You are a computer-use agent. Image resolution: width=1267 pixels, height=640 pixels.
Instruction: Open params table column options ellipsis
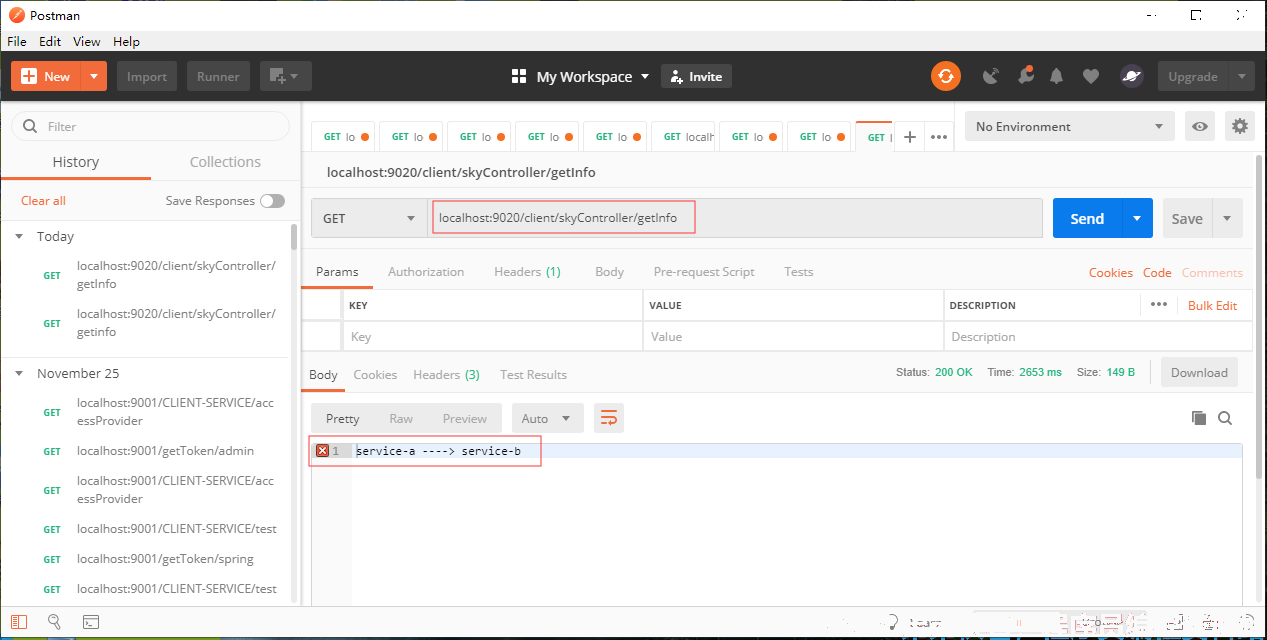tap(1159, 304)
